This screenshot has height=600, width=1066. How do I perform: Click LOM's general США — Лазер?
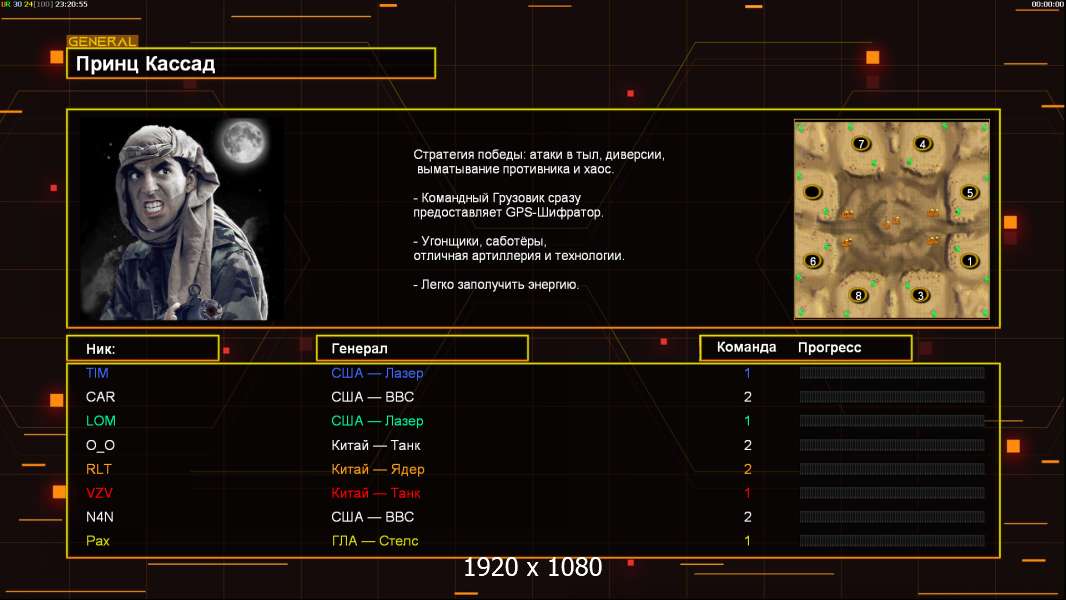377,421
